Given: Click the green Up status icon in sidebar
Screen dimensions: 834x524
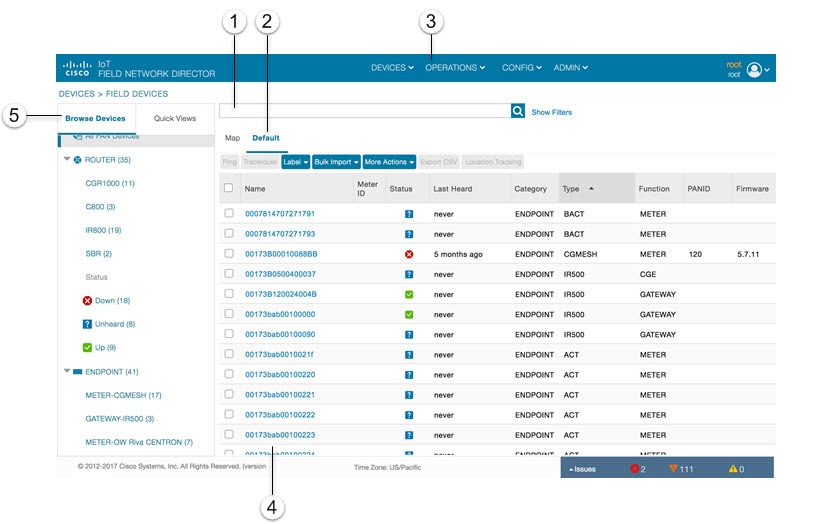Looking at the screenshot, I should [x=87, y=347].
